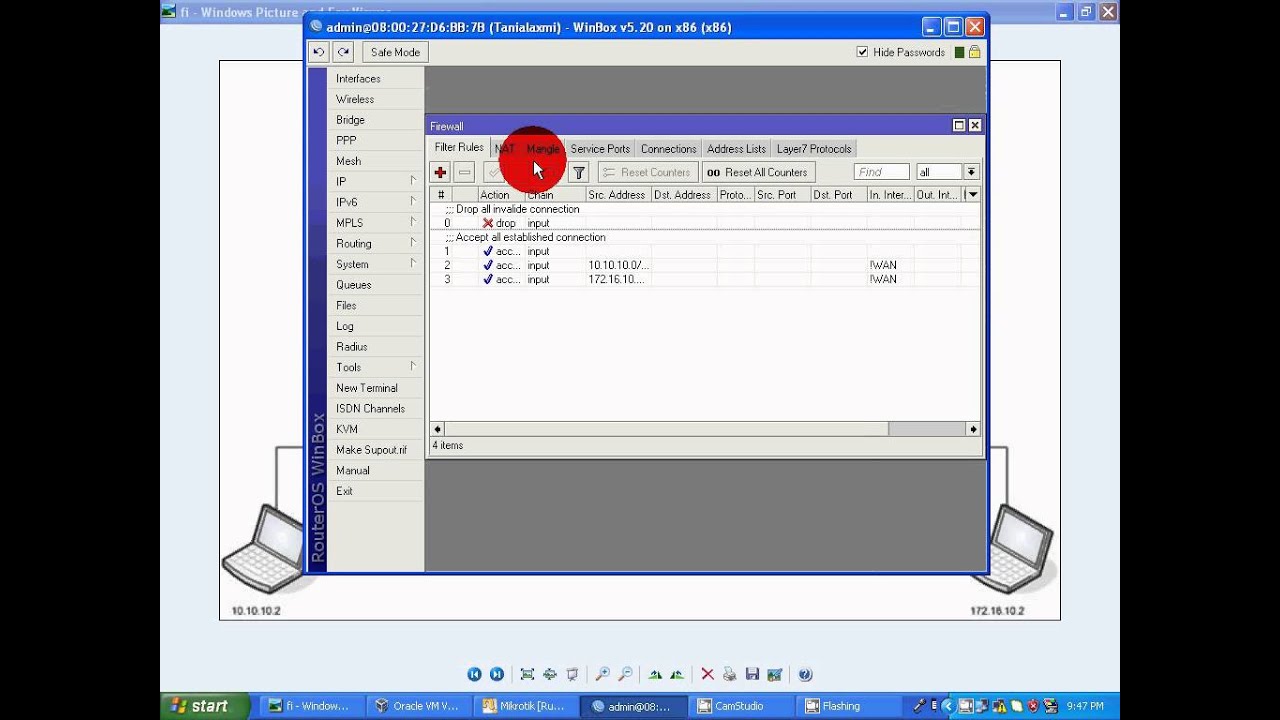
Task: Click the Find input field
Action: coord(882,172)
